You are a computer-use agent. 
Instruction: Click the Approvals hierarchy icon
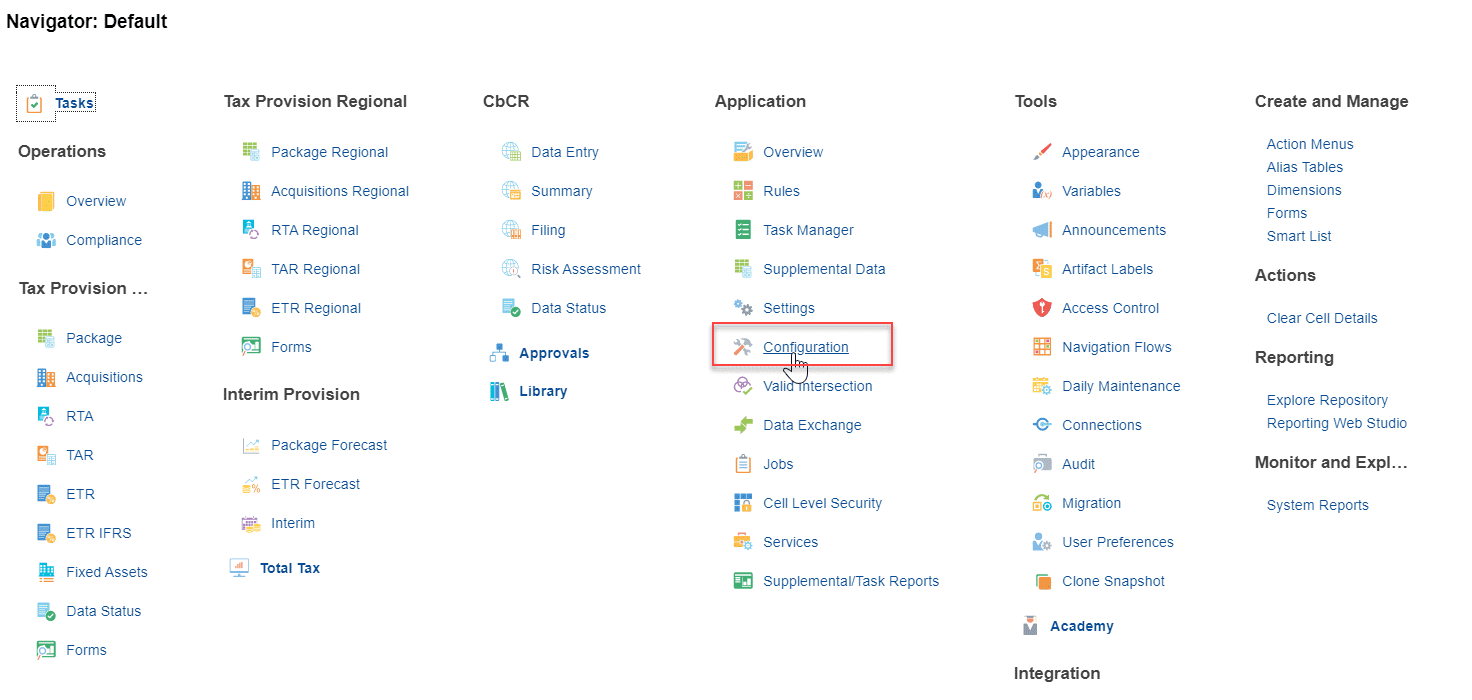(499, 353)
